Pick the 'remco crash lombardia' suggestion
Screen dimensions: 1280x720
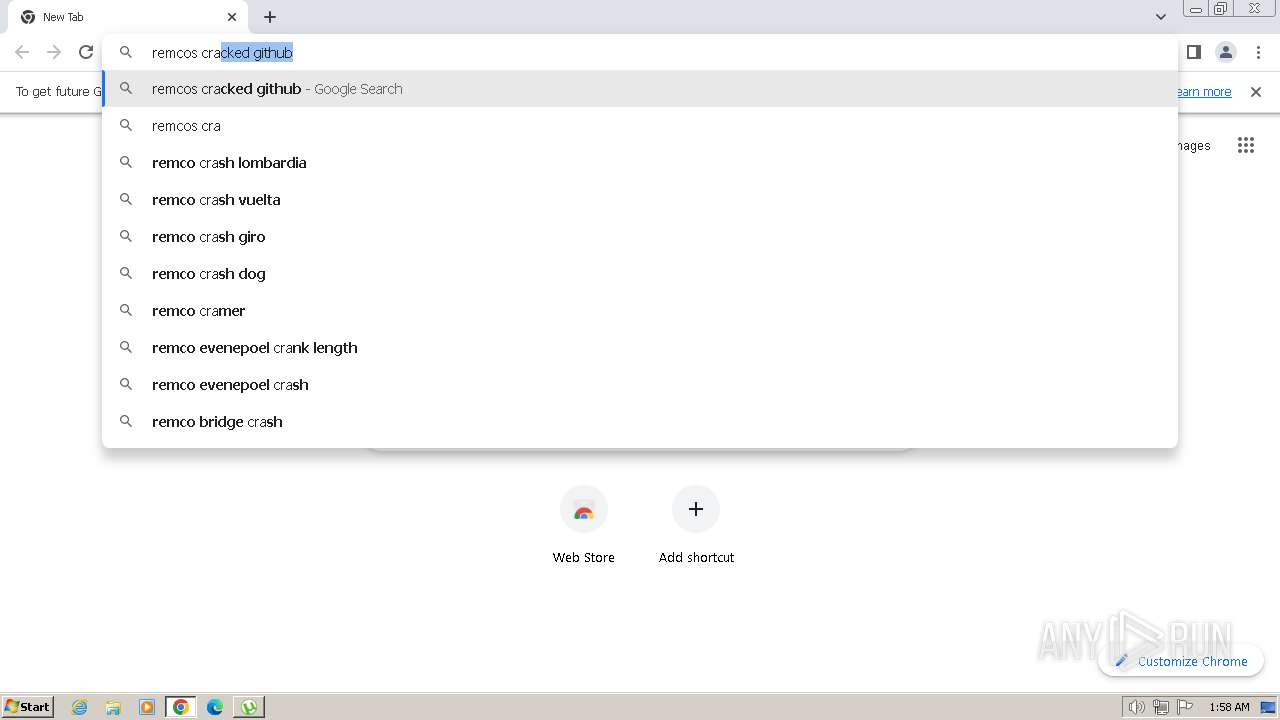pyautogui.click(x=640, y=163)
